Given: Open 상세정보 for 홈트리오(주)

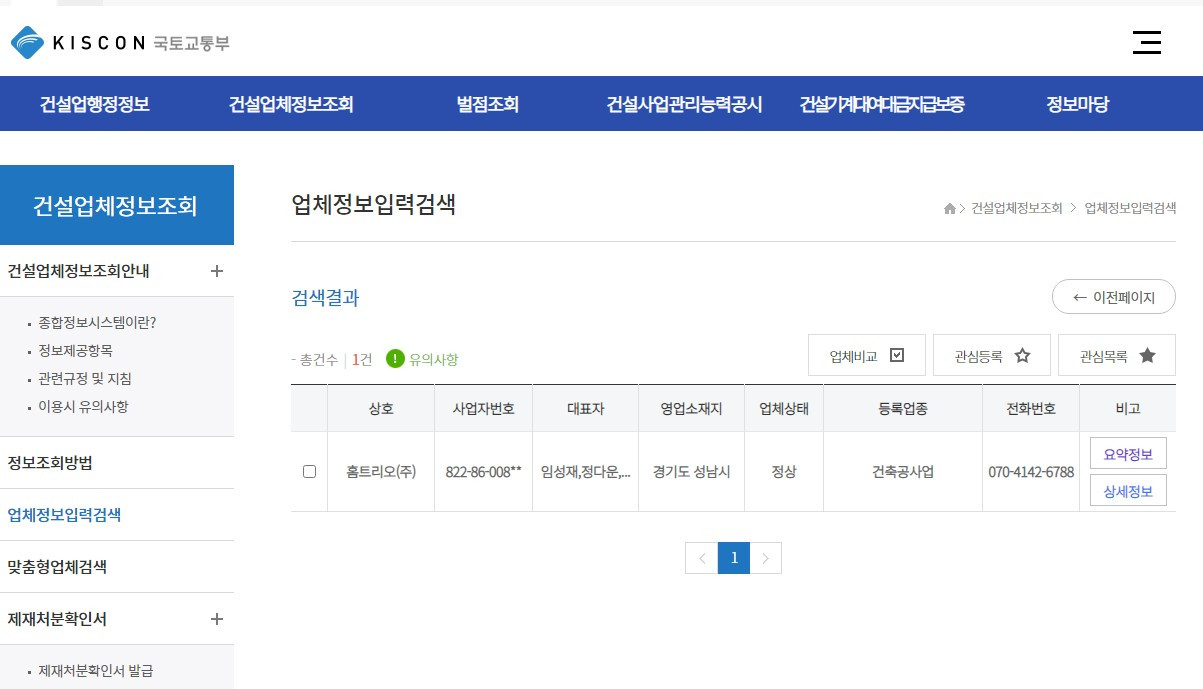Looking at the screenshot, I should pyautogui.click(x=1128, y=490).
